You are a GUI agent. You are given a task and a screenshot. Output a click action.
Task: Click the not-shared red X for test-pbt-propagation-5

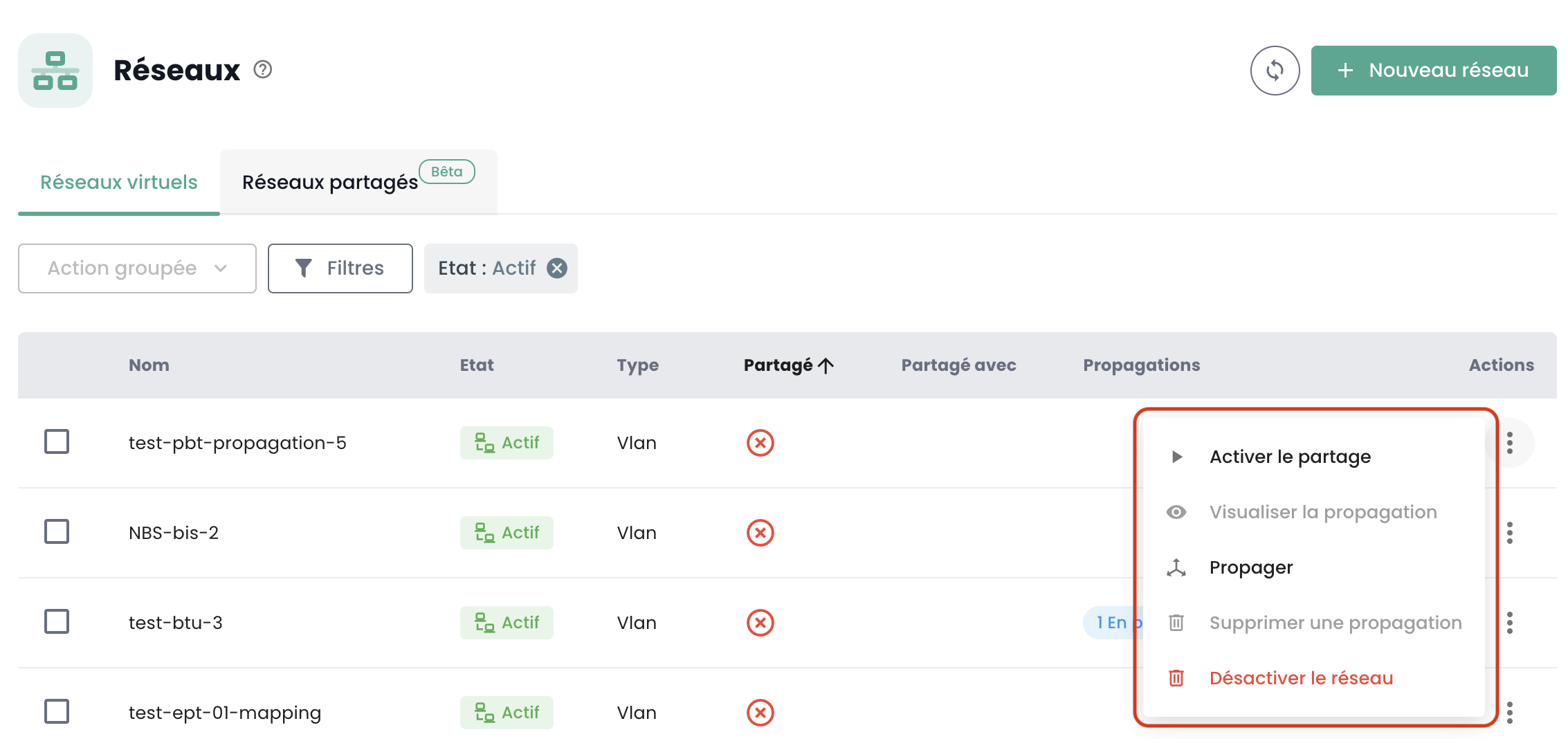[x=760, y=443]
